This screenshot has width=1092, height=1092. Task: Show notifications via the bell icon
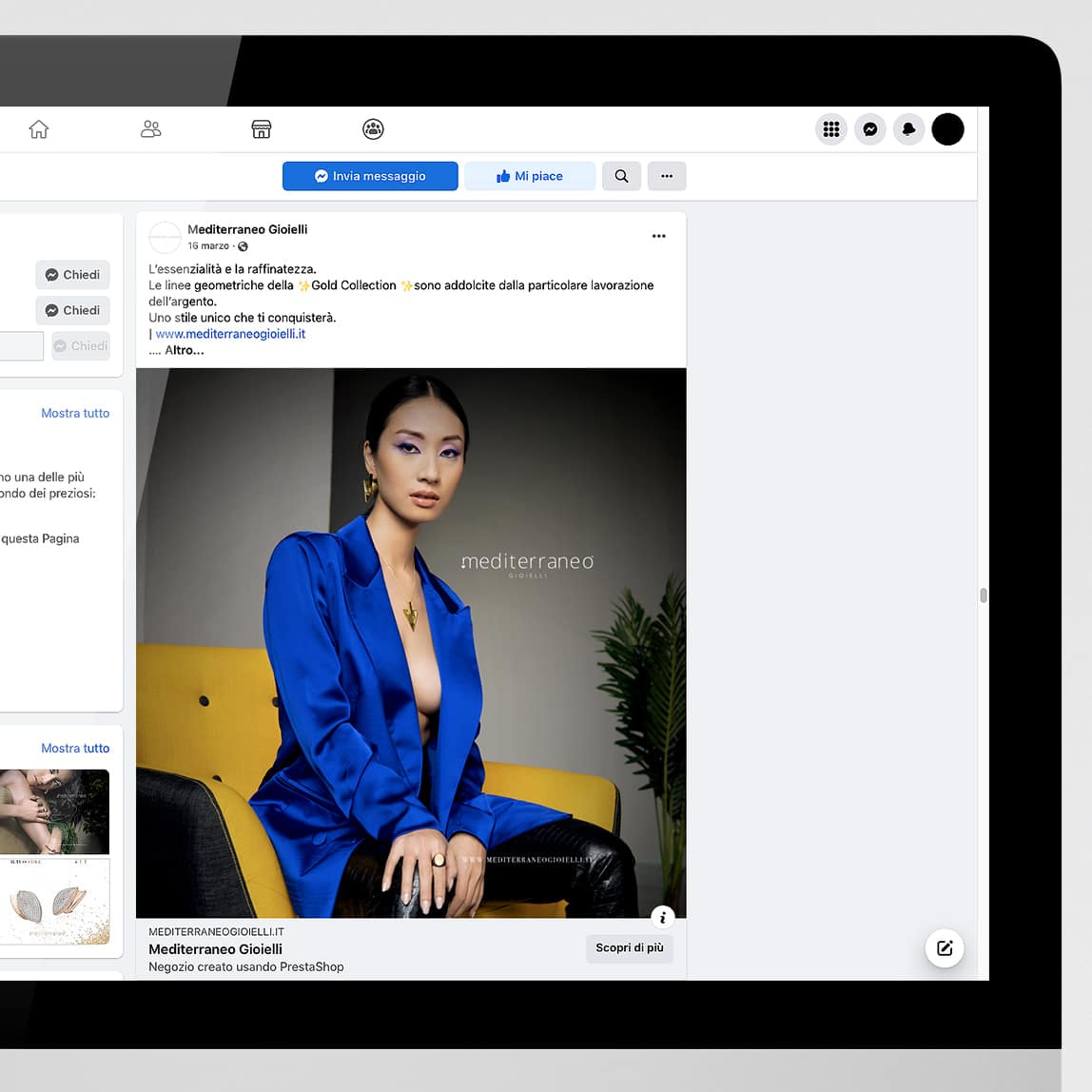coord(908,129)
